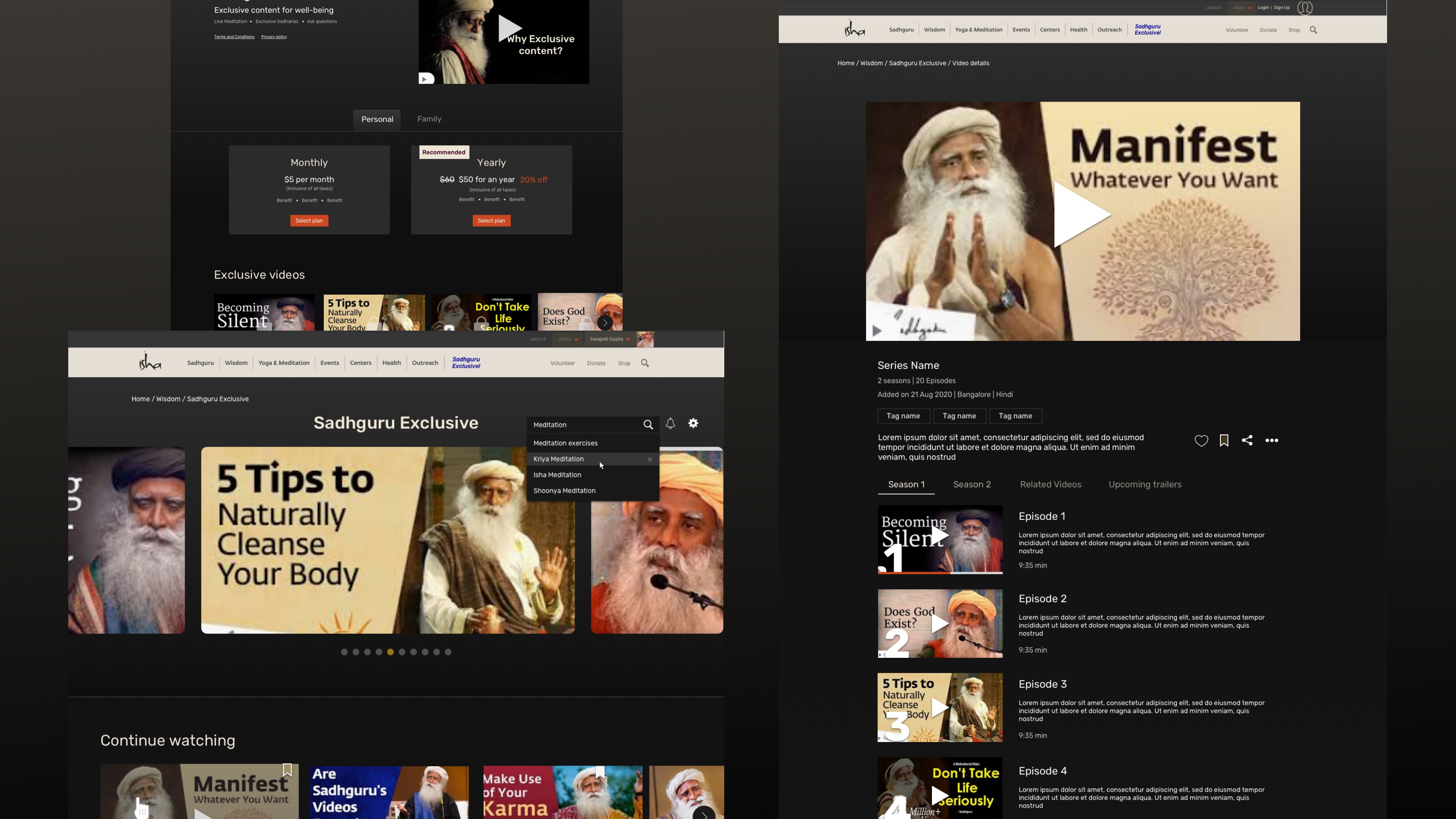Screen dimensions: 1456x819
Task: Click the Isha logo in Sadhguru Exclusive page
Action: [150, 361]
